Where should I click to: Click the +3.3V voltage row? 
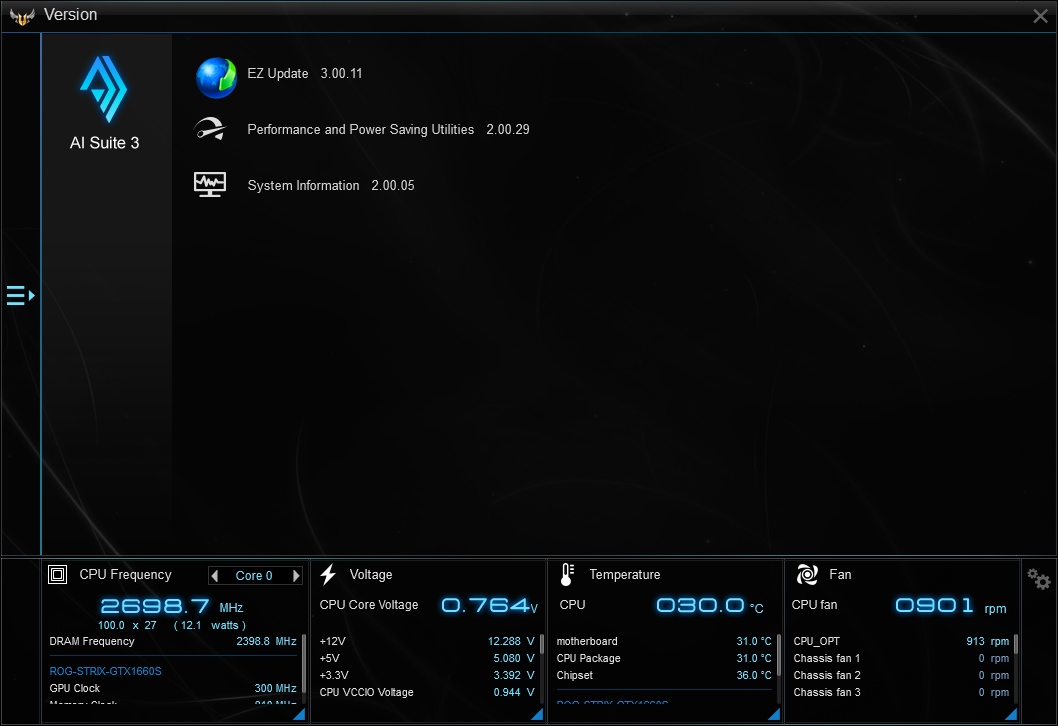(427, 675)
